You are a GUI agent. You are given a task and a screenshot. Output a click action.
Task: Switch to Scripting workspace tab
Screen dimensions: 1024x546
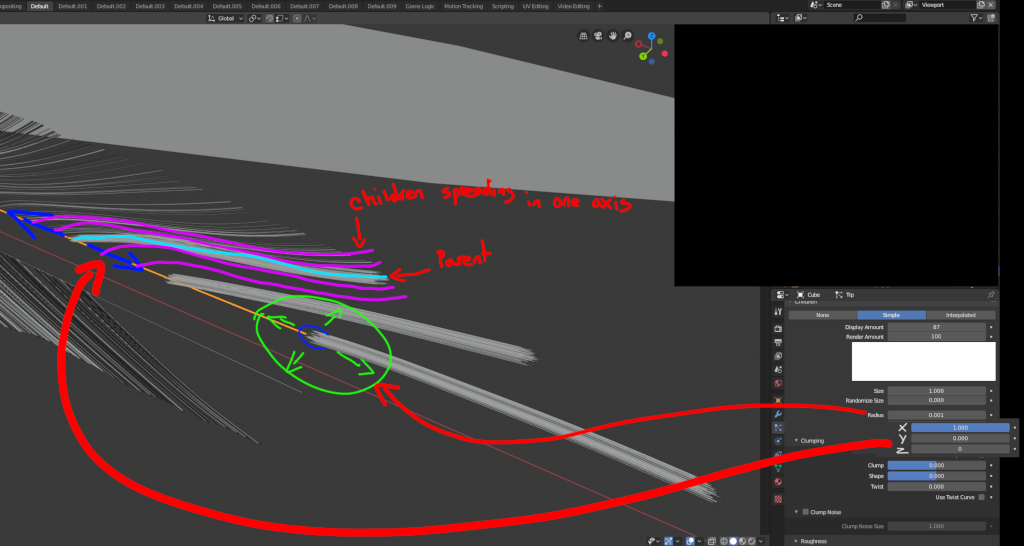(503, 6)
